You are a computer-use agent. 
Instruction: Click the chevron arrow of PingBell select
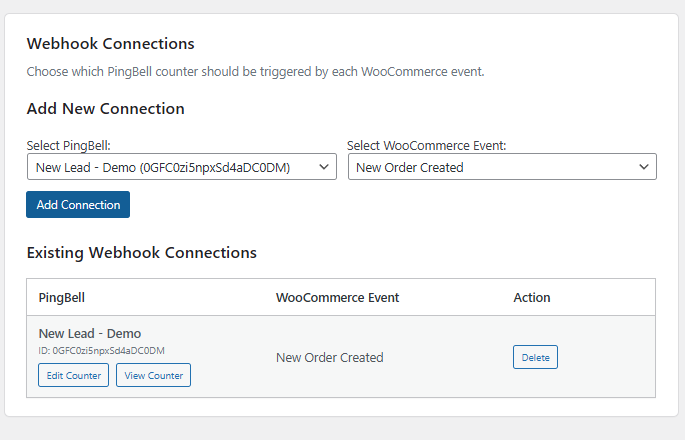pyautogui.click(x=324, y=167)
